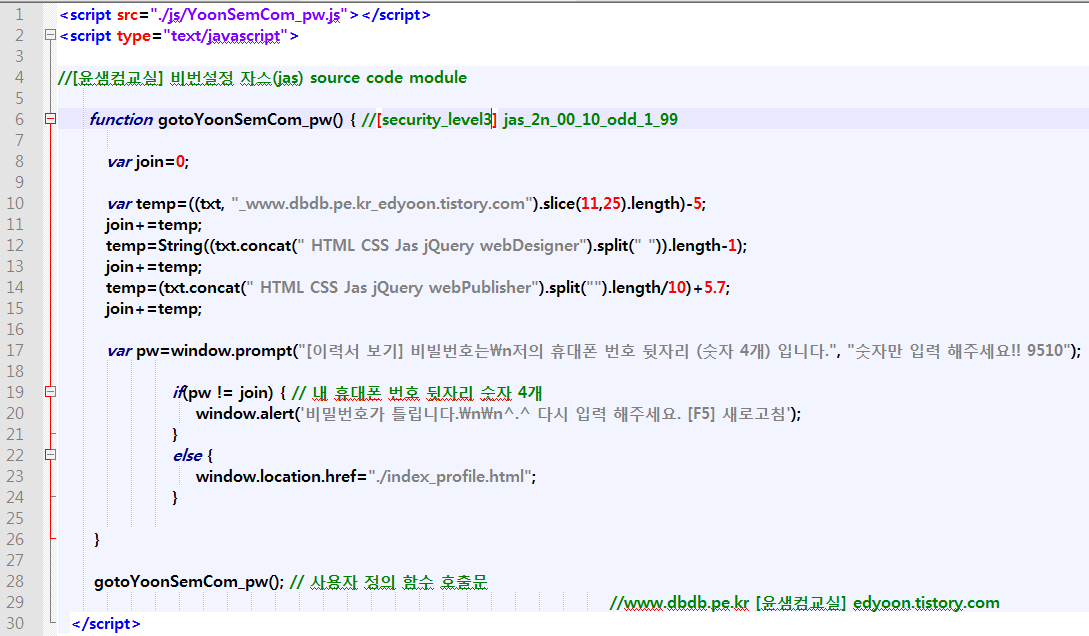Click the +5.7 value on line 14

(709, 287)
